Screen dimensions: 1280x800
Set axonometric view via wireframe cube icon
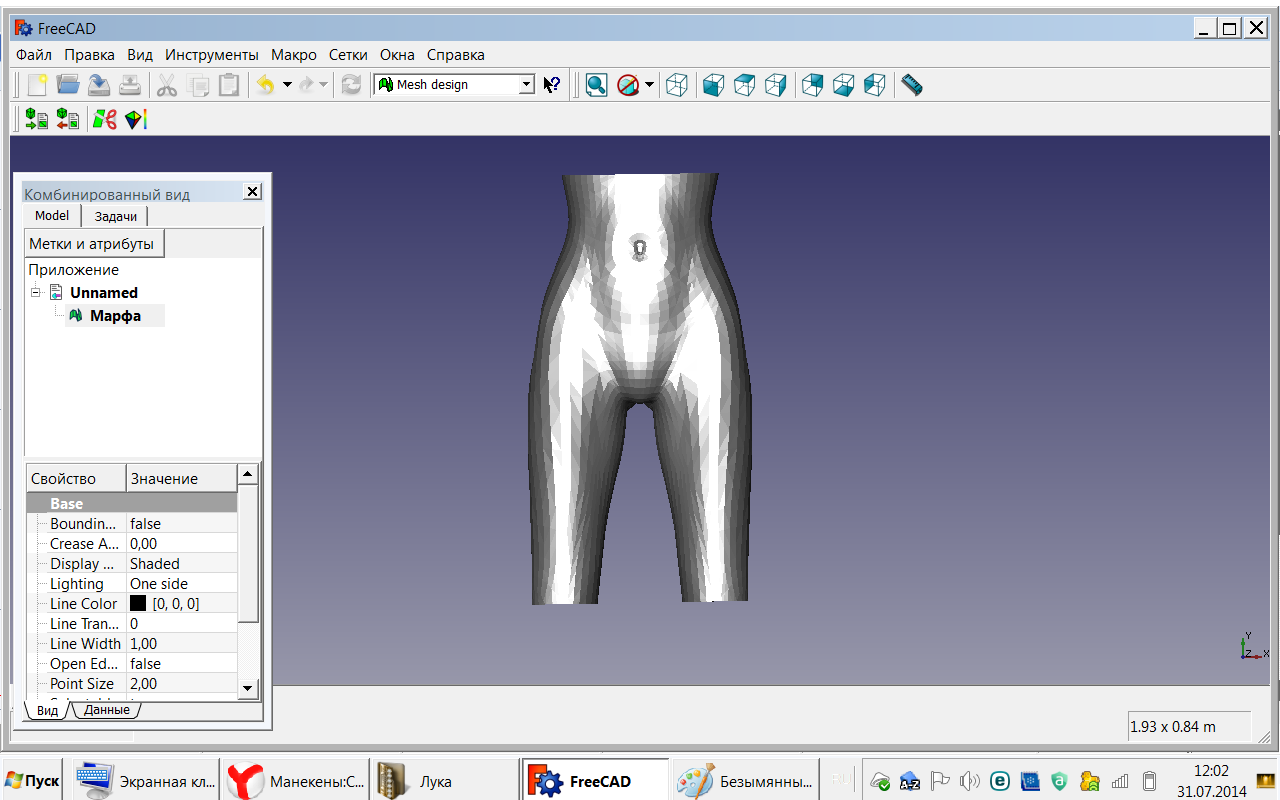[x=677, y=85]
